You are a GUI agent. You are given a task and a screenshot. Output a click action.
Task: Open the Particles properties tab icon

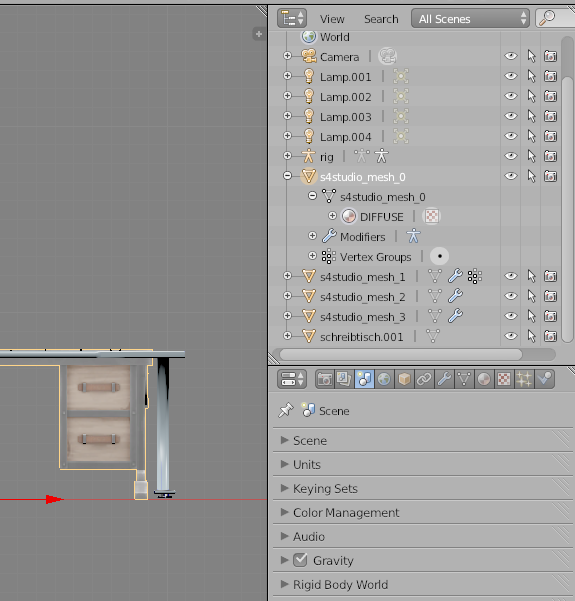pos(524,379)
